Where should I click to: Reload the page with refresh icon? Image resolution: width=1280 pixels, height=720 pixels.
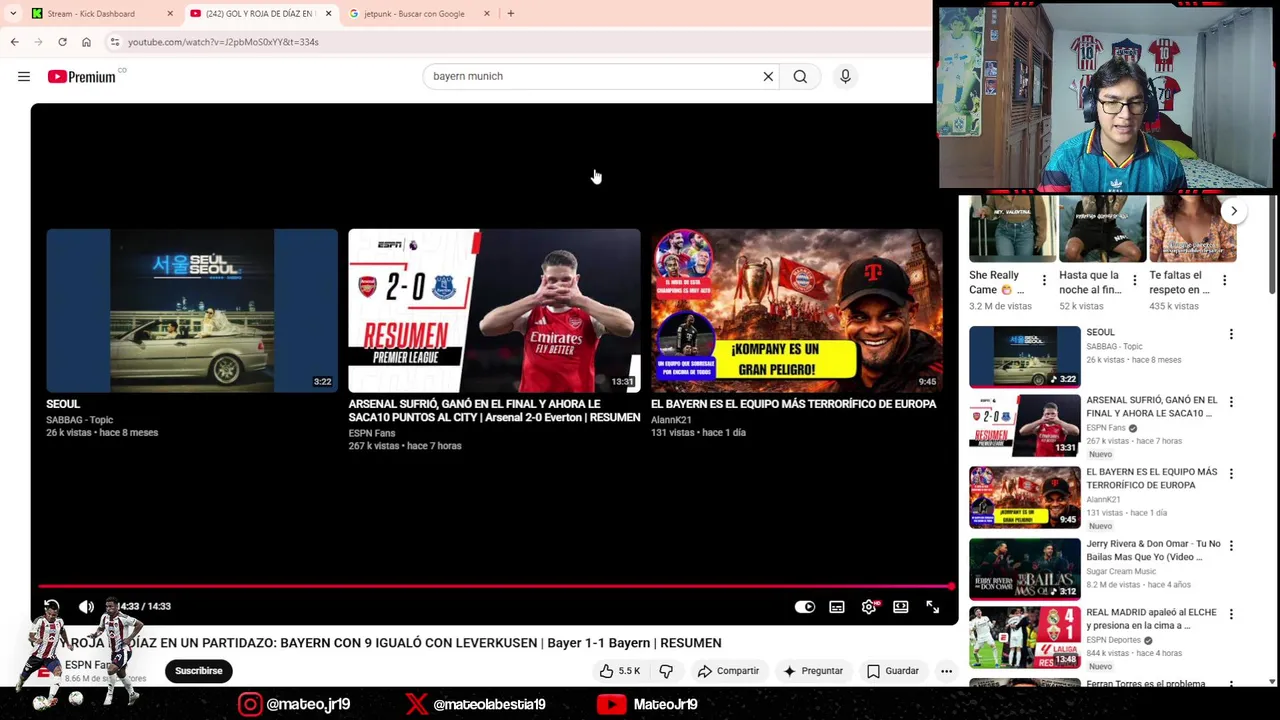tap(62, 42)
